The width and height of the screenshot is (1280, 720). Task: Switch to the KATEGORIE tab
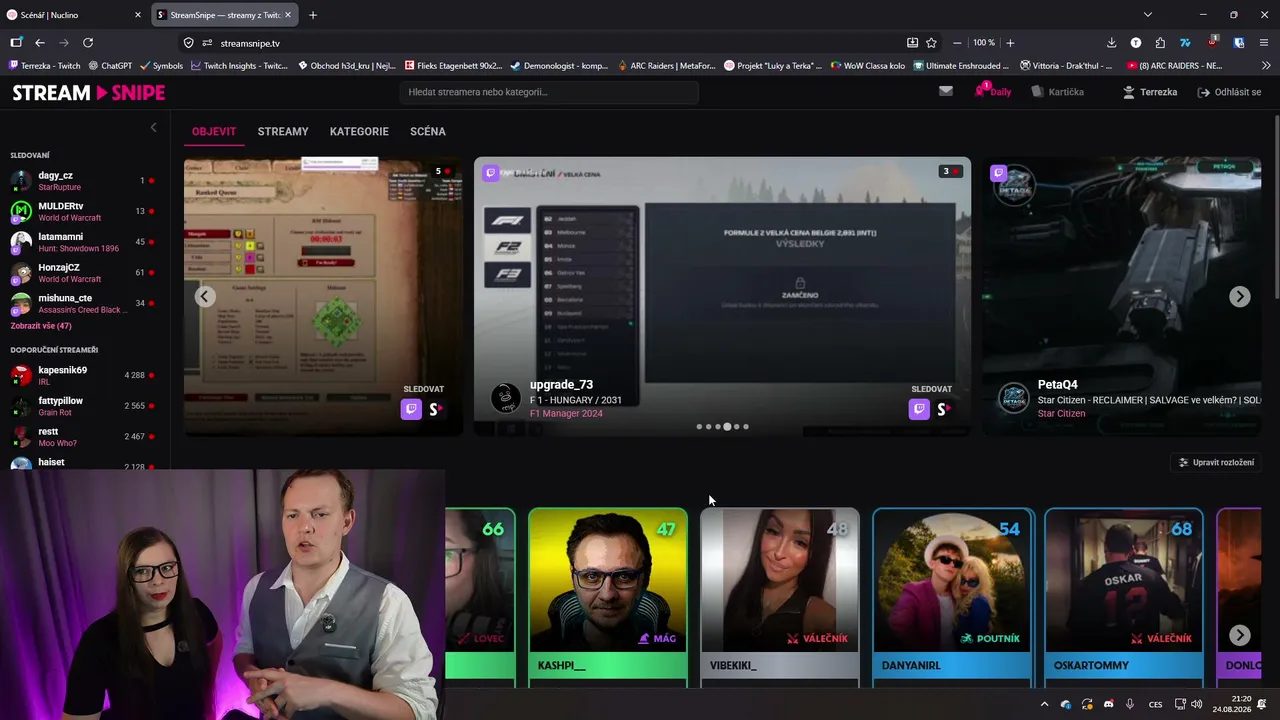tap(359, 131)
